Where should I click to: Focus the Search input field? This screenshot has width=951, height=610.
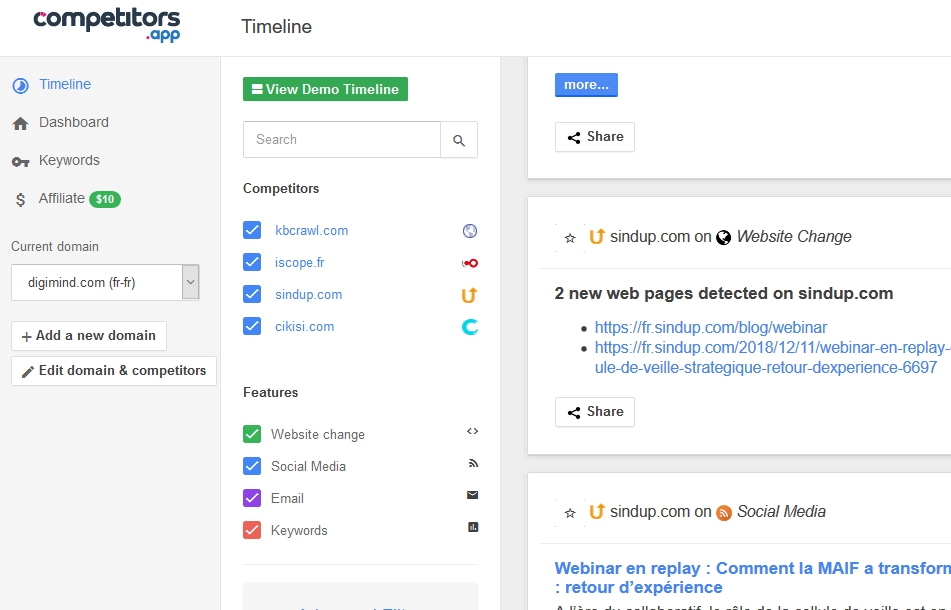point(342,140)
